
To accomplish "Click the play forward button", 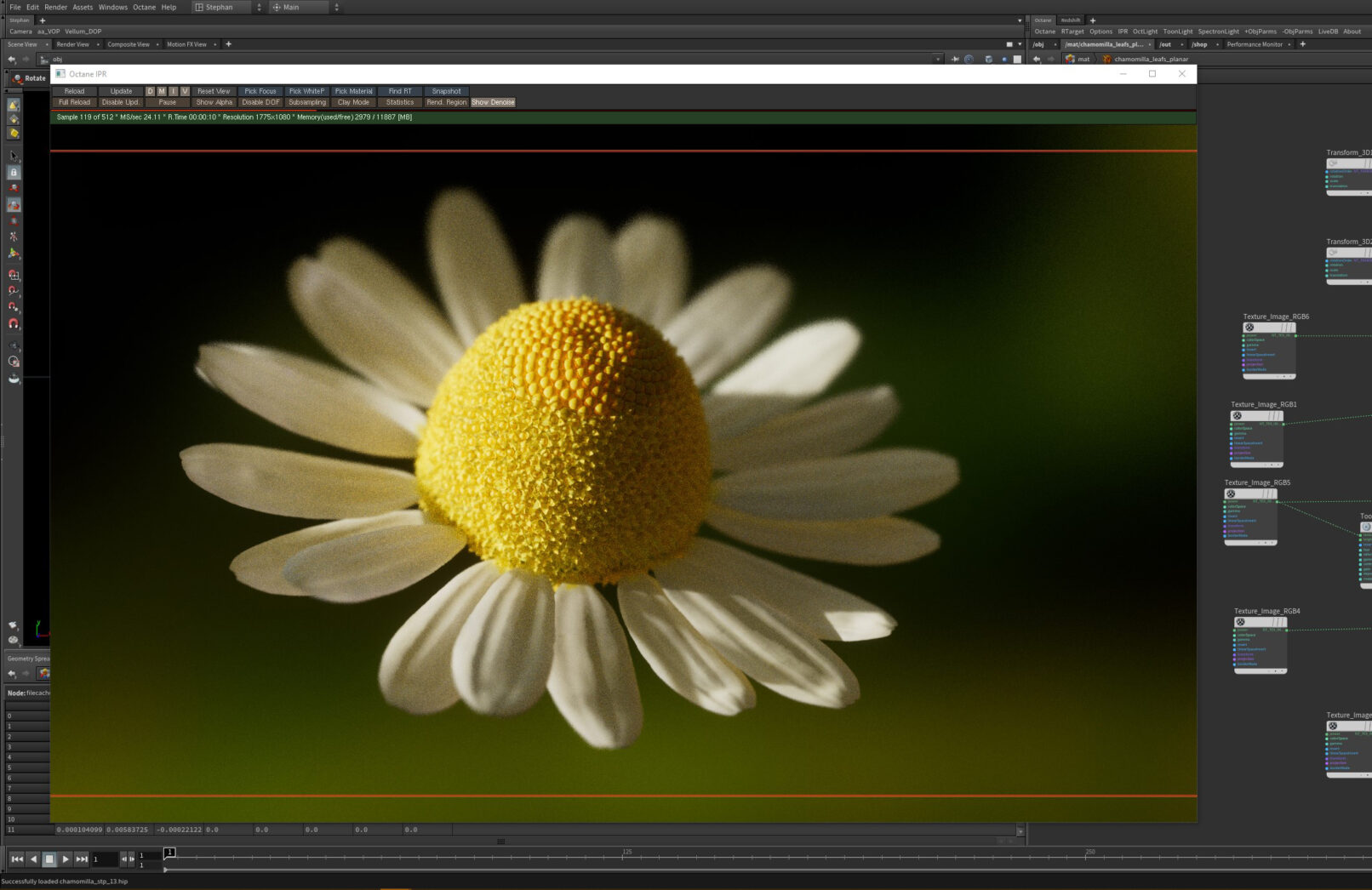I will tap(66, 859).
